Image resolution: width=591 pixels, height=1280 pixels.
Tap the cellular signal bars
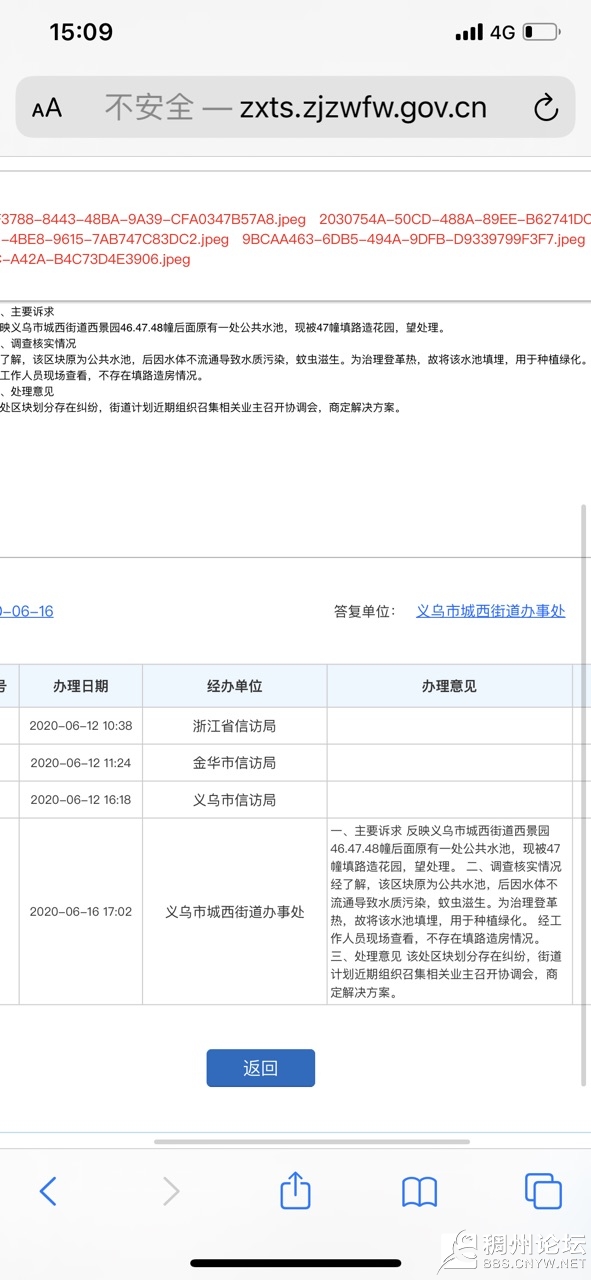pyautogui.click(x=469, y=33)
